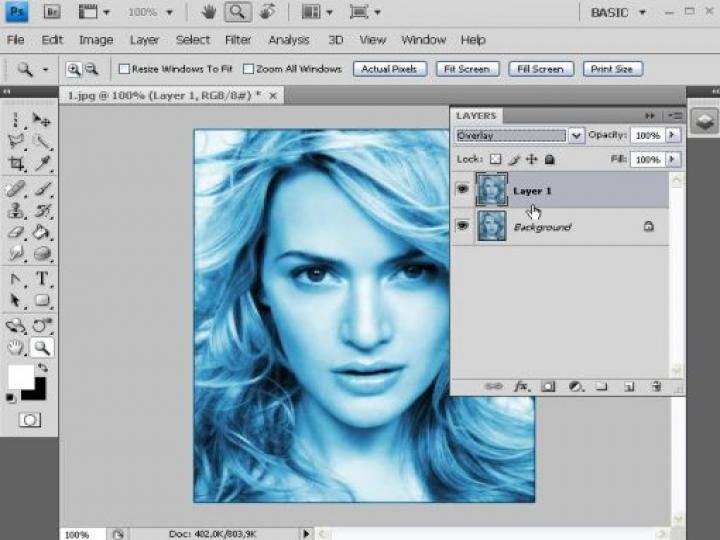This screenshot has height=540, width=720.
Task: Open the Filter menu
Action: pos(238,40)
